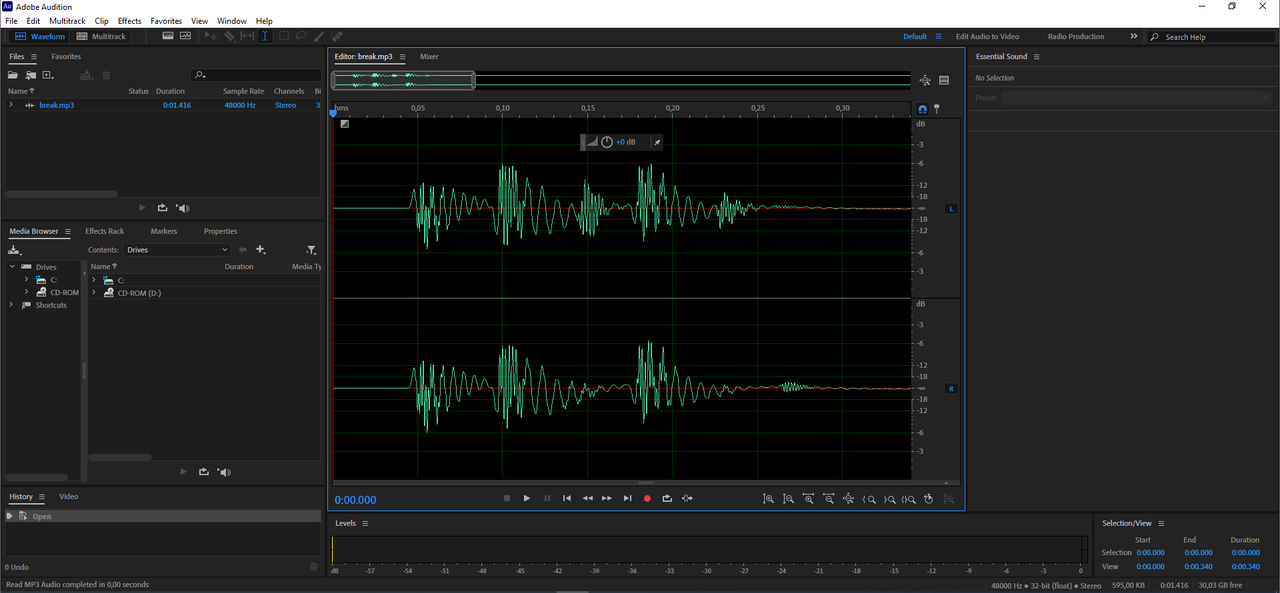1280x593 pixels.
Task: Open the Effects menu
Action: 129,20
